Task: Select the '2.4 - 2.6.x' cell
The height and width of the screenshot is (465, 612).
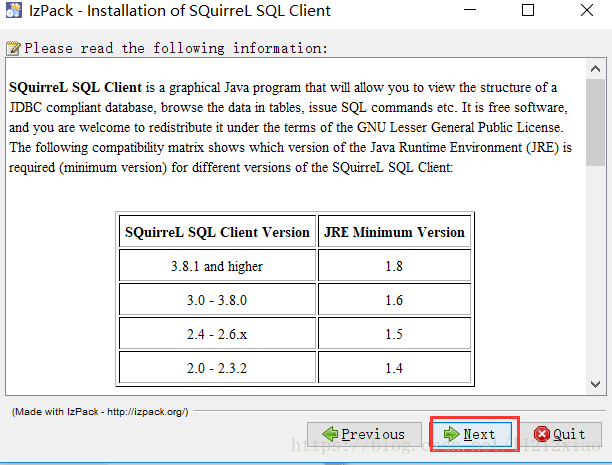Action: pos(217,334)
